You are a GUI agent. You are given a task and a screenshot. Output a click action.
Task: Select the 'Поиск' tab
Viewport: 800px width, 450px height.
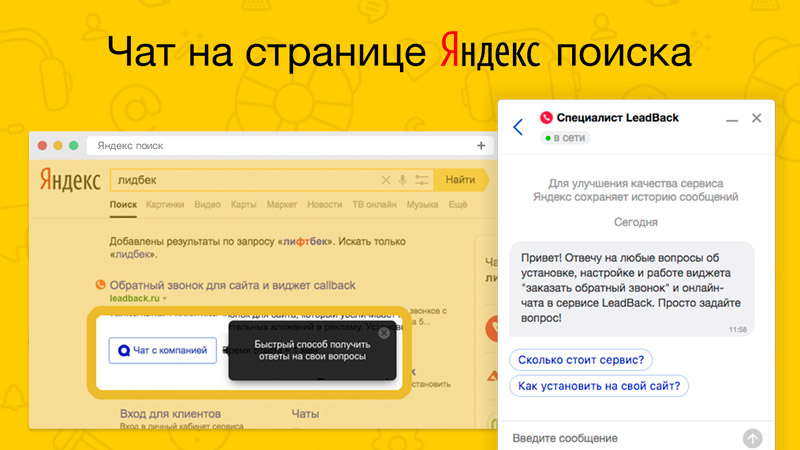click(x=123, y=205)
